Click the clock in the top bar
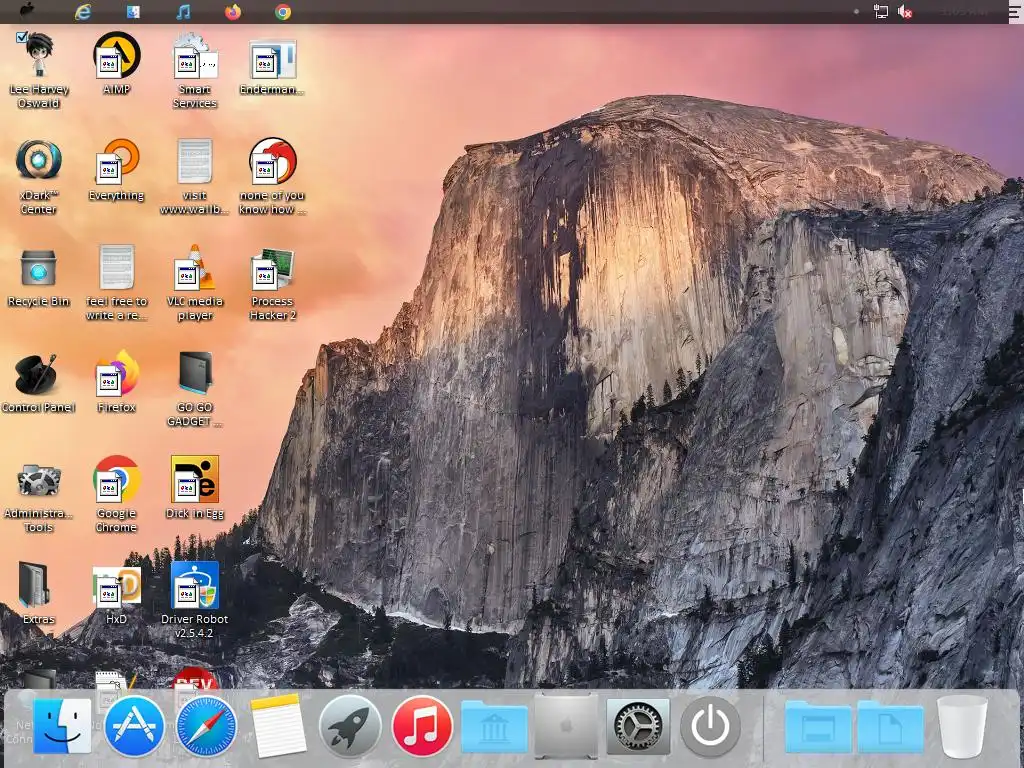Screen dimensions: 1024x768 pyautogui.click(x=965, y=11)
